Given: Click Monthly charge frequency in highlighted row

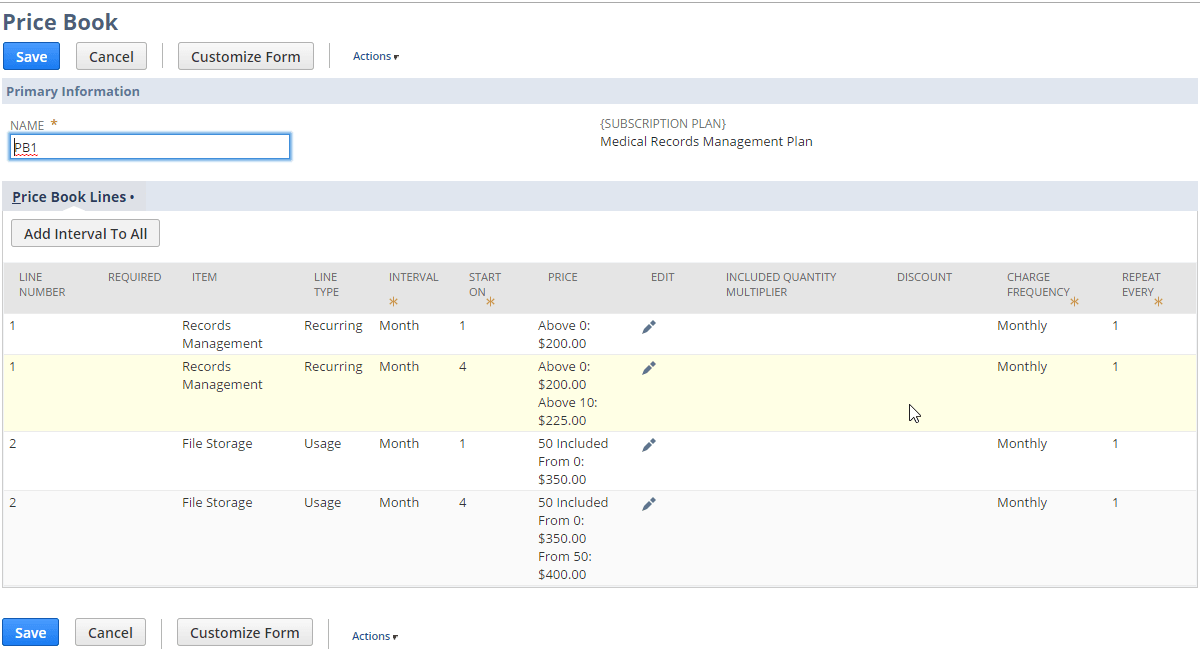Looking at the screenshot, I should [1022, 366].
